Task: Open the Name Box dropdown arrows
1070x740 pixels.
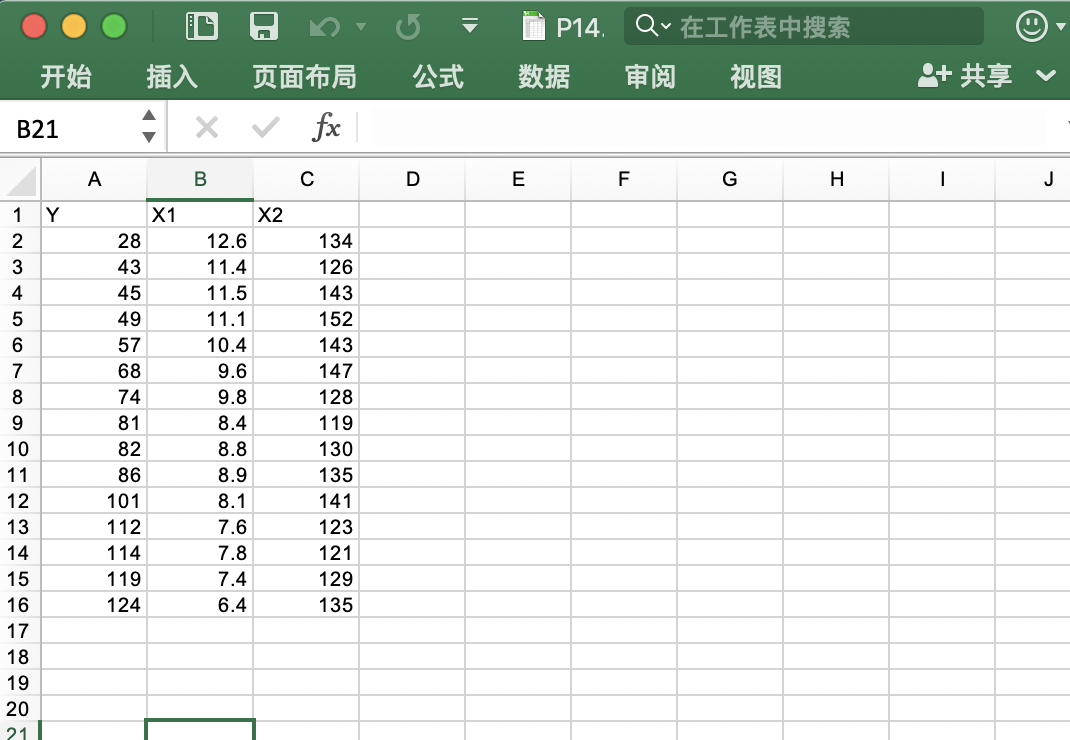Action: [x=149, y=126]
